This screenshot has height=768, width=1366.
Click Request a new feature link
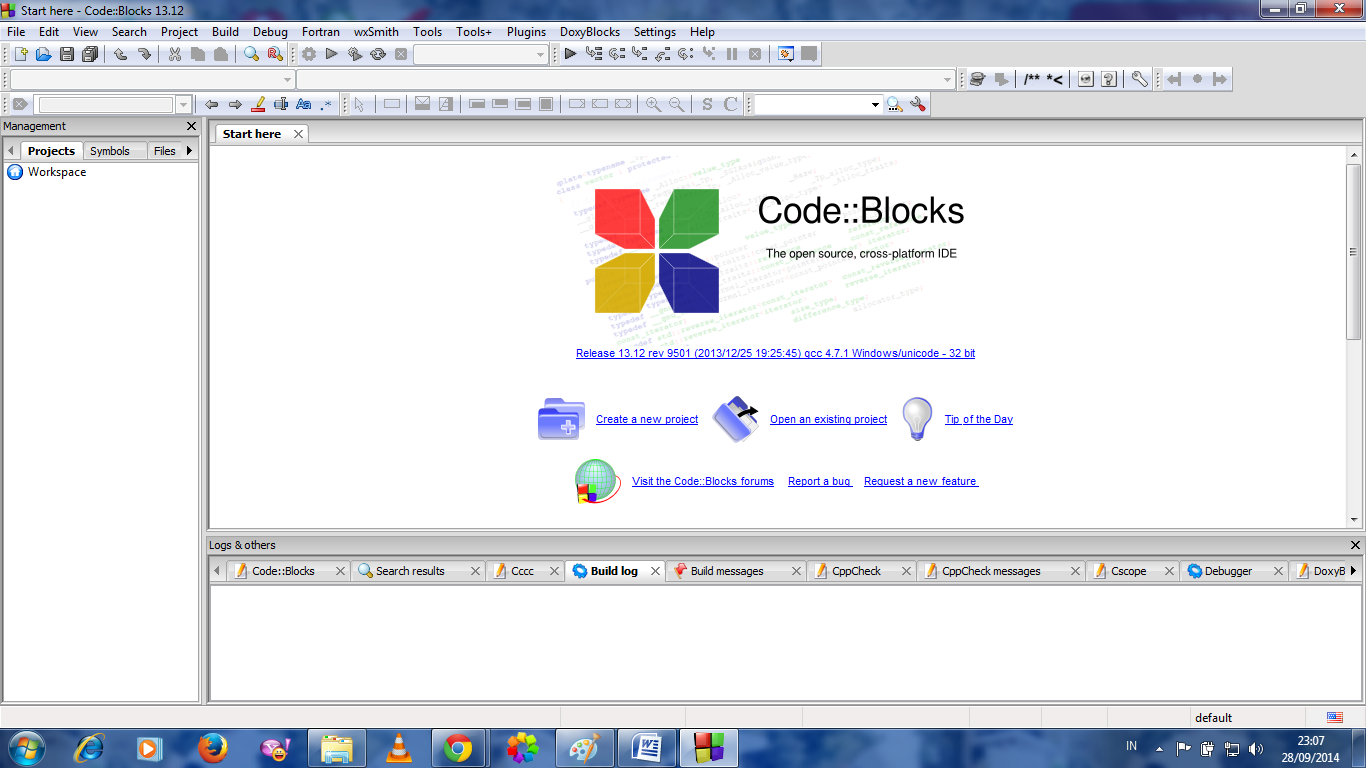pos(921,482)
